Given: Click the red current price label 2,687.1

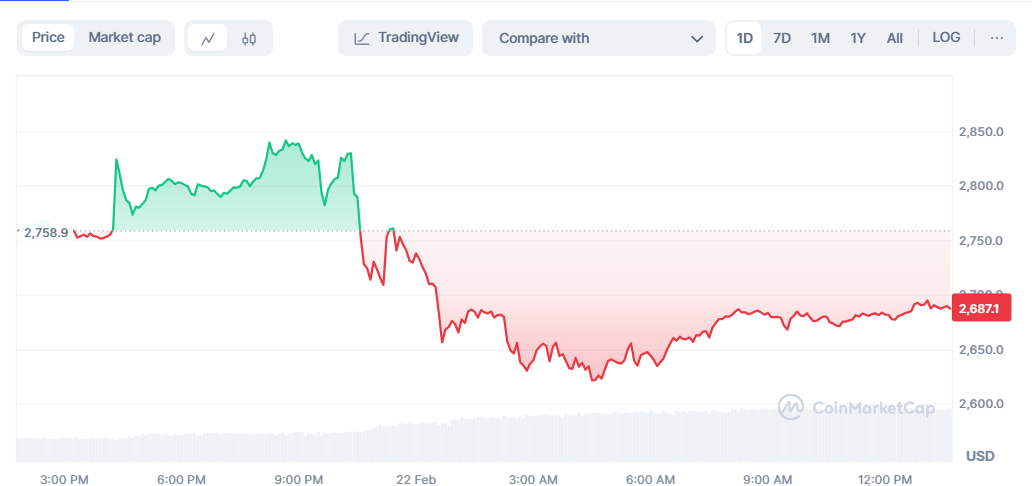Looking at the screenshot, I should click(980, 309).
